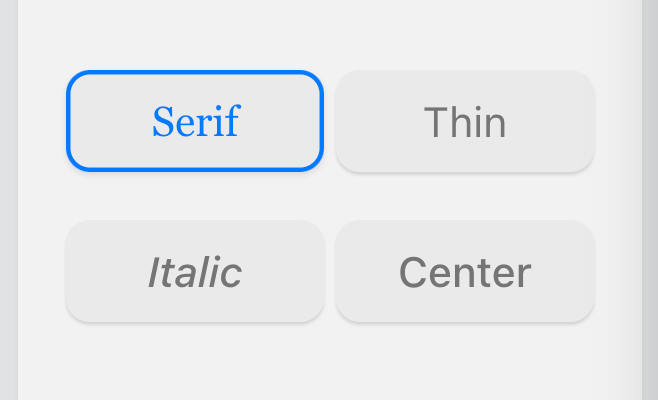Toggle Center below the Thin button
This screenshot has height=400, width=658.
pos(465,271)
